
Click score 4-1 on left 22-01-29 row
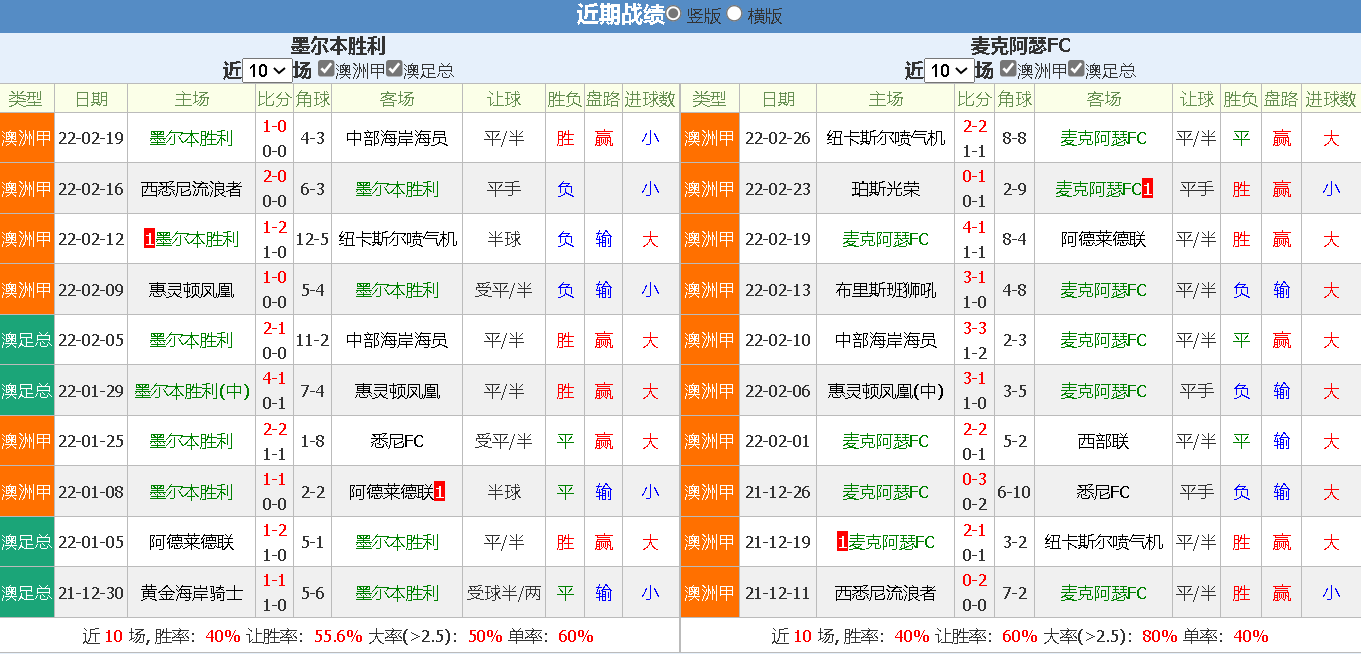coord(274,378)
